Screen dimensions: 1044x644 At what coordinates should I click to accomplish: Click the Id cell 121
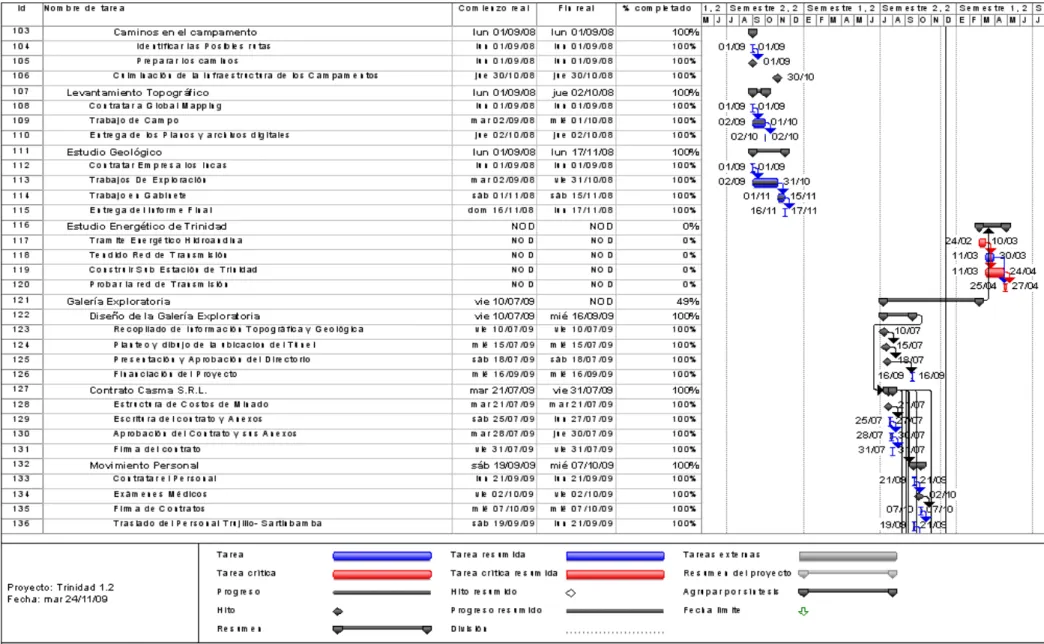[x=21, y=300]
